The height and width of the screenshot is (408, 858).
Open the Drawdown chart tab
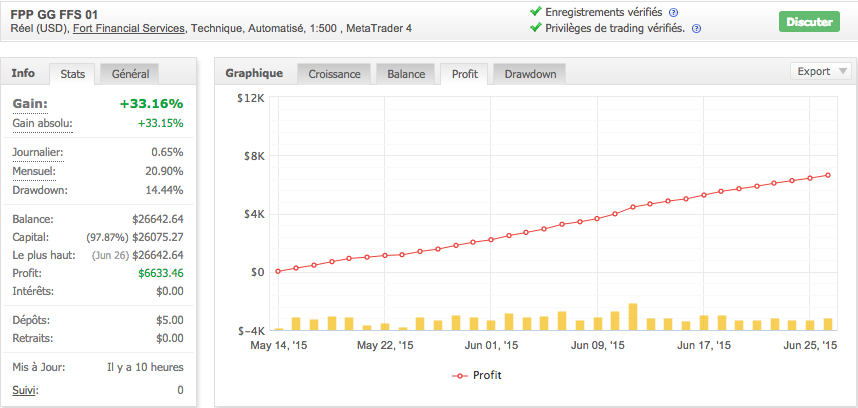coord(530,74)
